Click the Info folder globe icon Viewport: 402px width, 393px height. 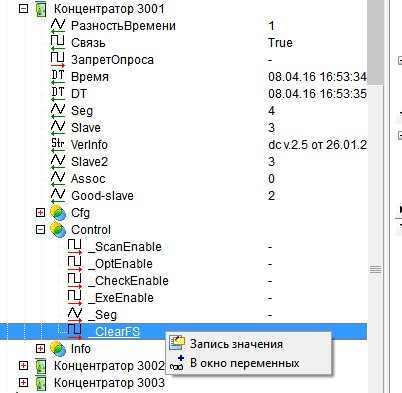pyautogui.click(x=58, y=349)
